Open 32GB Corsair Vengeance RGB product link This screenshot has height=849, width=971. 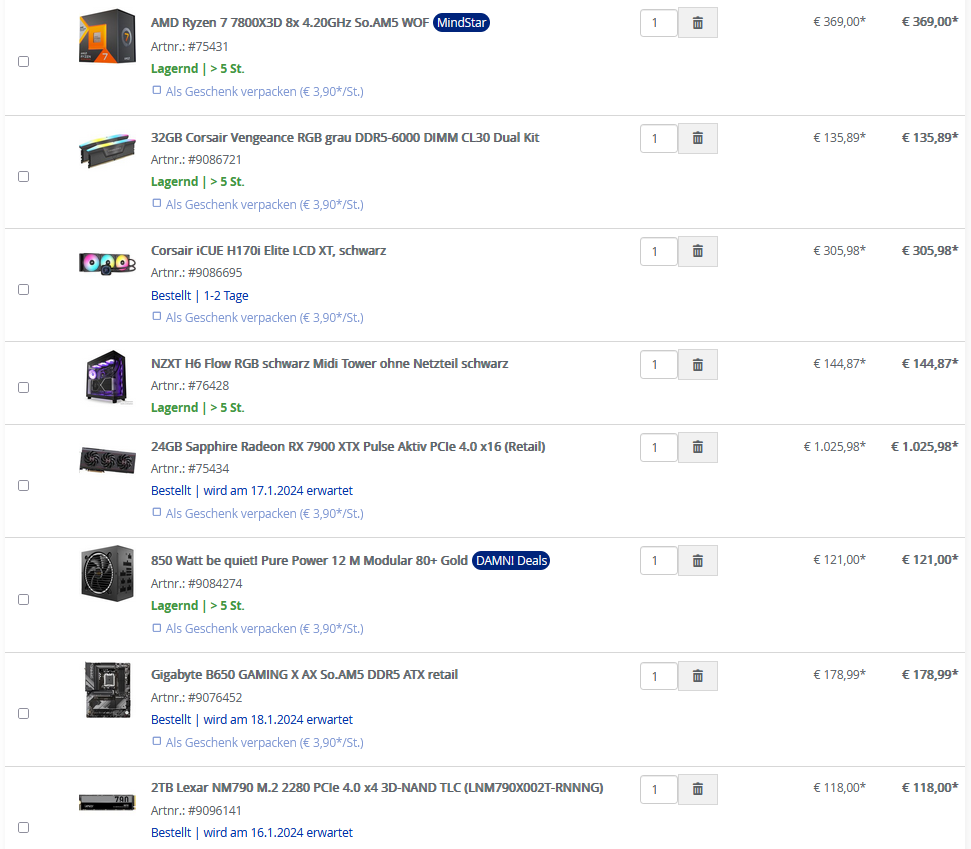tap(345, 137)
